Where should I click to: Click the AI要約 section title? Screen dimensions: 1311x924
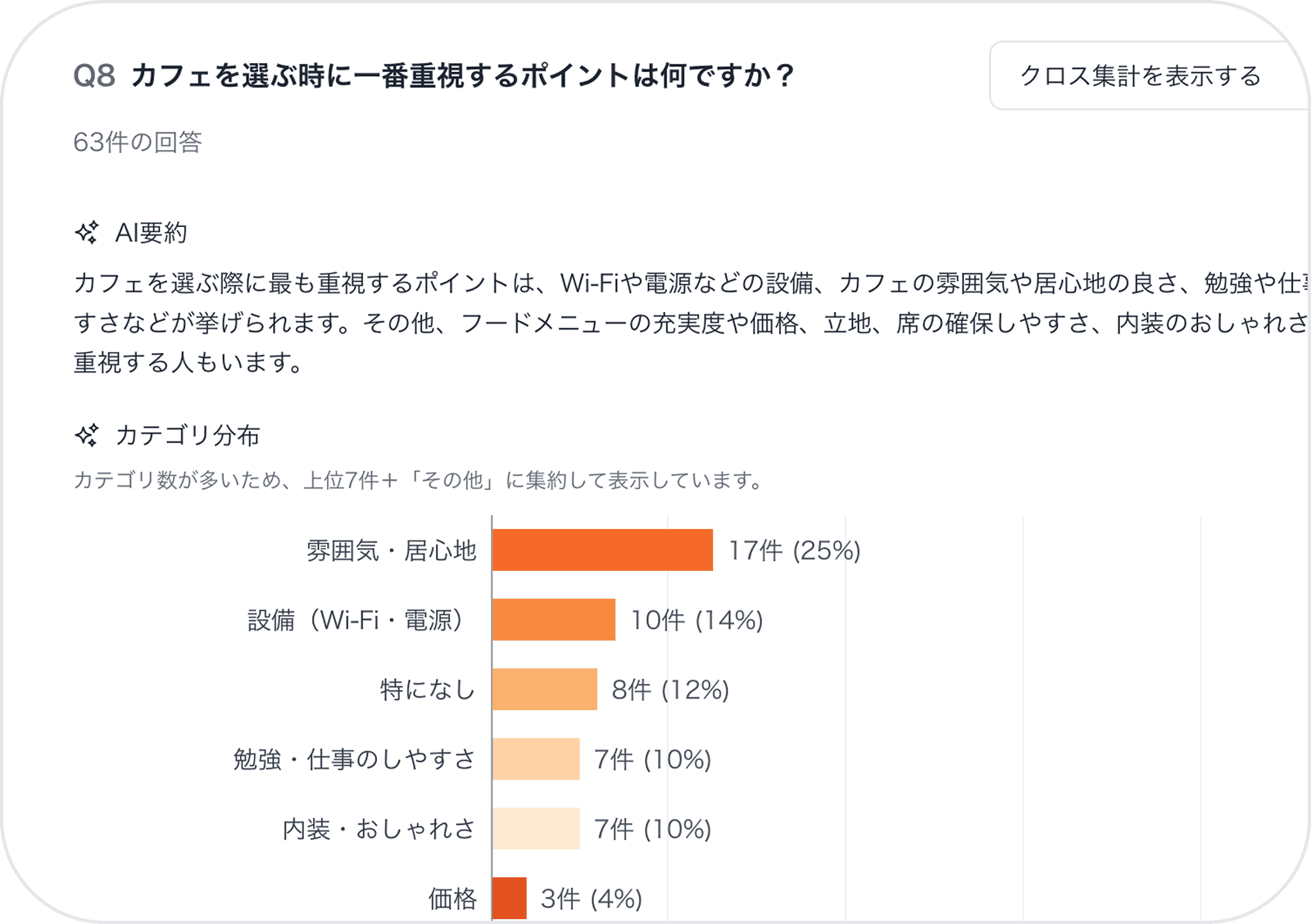pos(152,233)
